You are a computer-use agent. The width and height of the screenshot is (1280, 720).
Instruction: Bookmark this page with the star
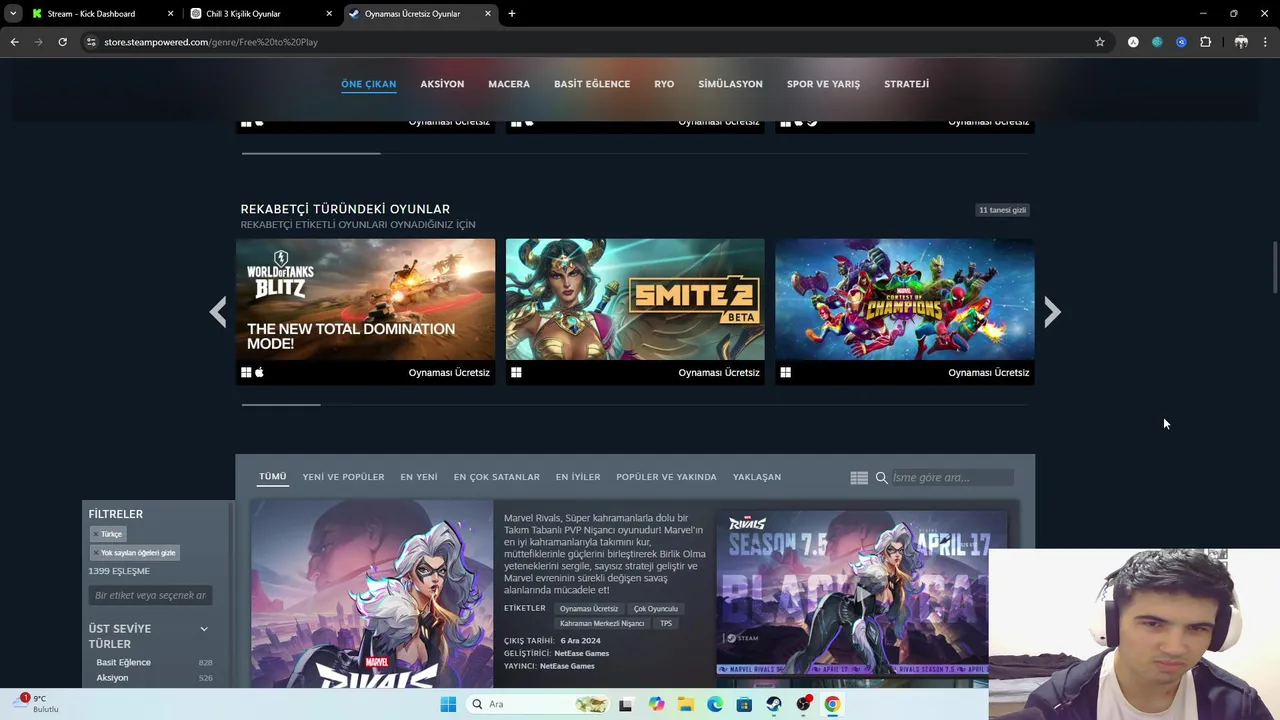tap(1100, 42)
